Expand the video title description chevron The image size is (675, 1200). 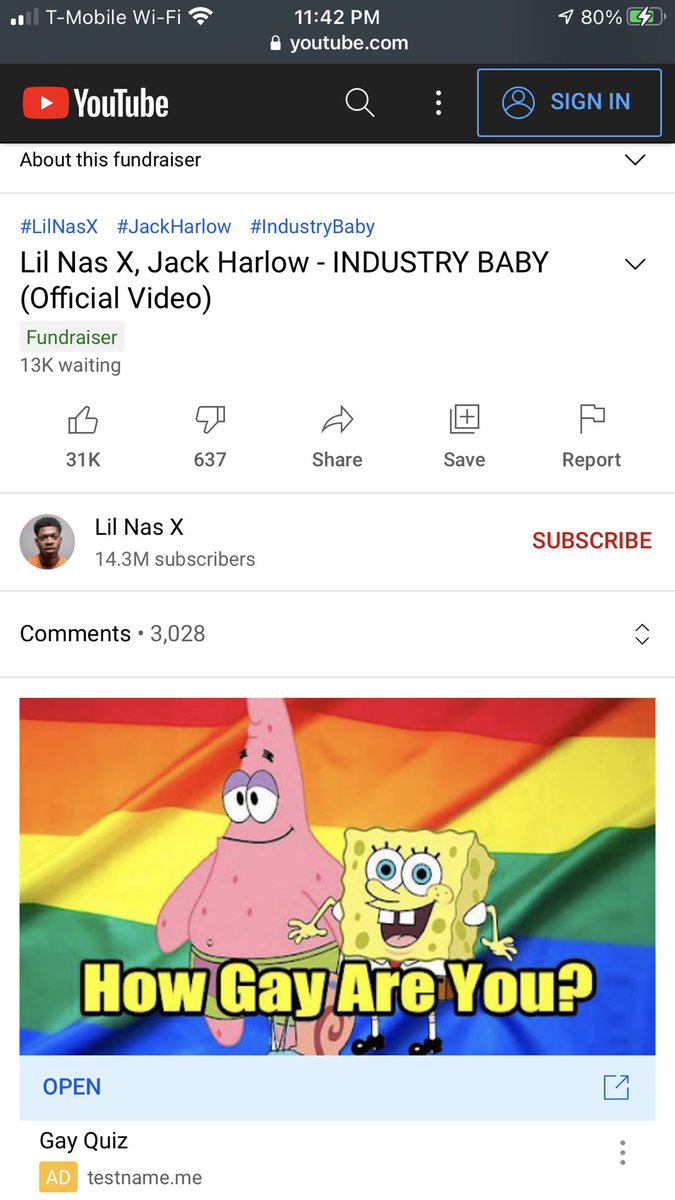(635, 264)
